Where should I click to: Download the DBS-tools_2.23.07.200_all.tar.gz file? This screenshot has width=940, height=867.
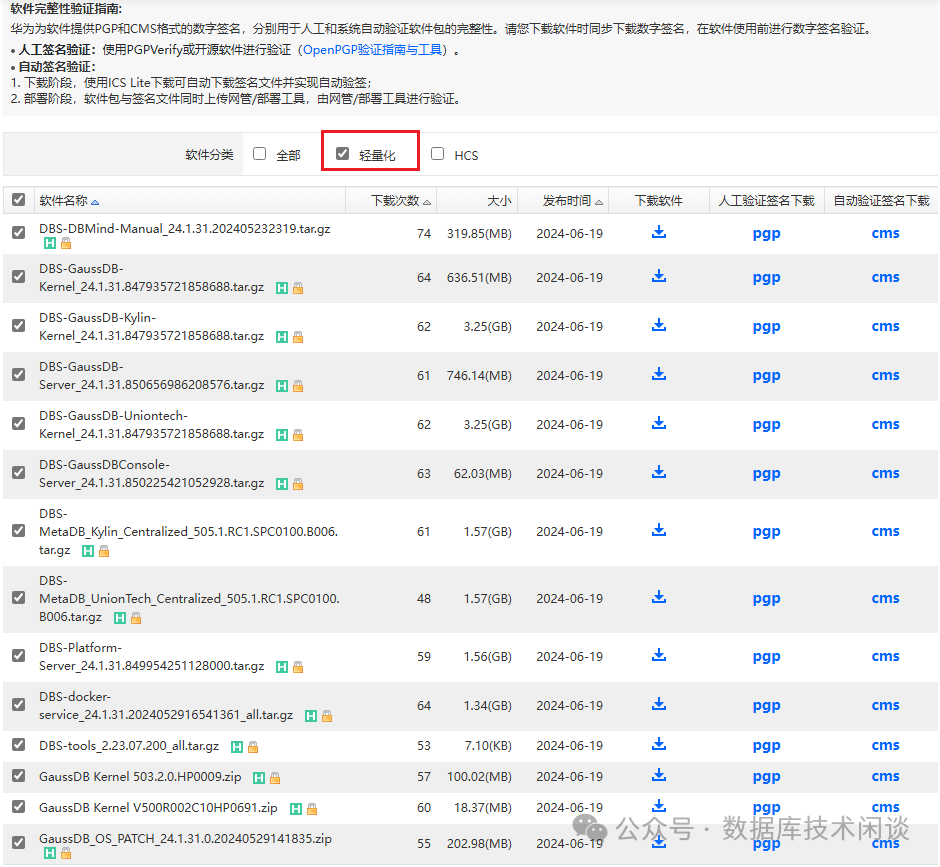[x=659, y=745]
